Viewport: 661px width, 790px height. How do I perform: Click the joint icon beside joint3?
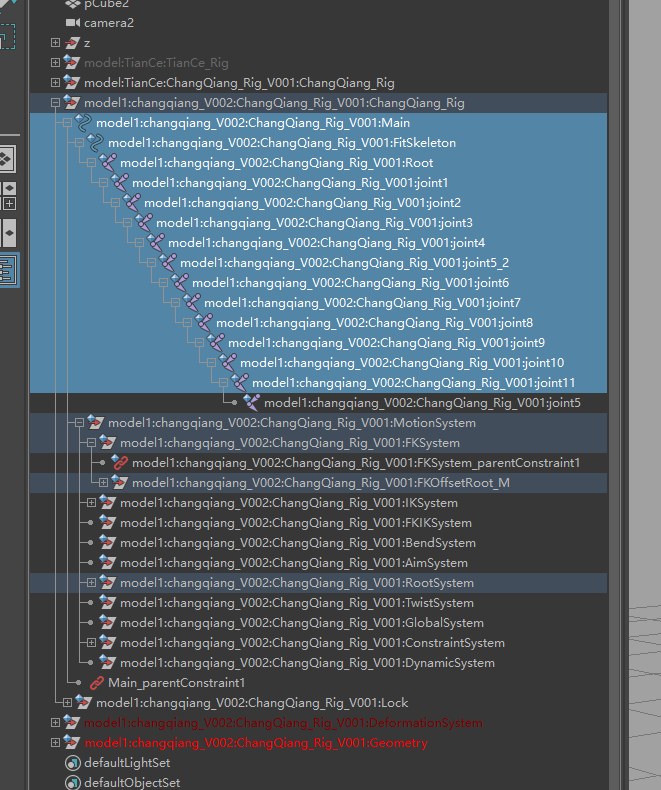(144, 223)
